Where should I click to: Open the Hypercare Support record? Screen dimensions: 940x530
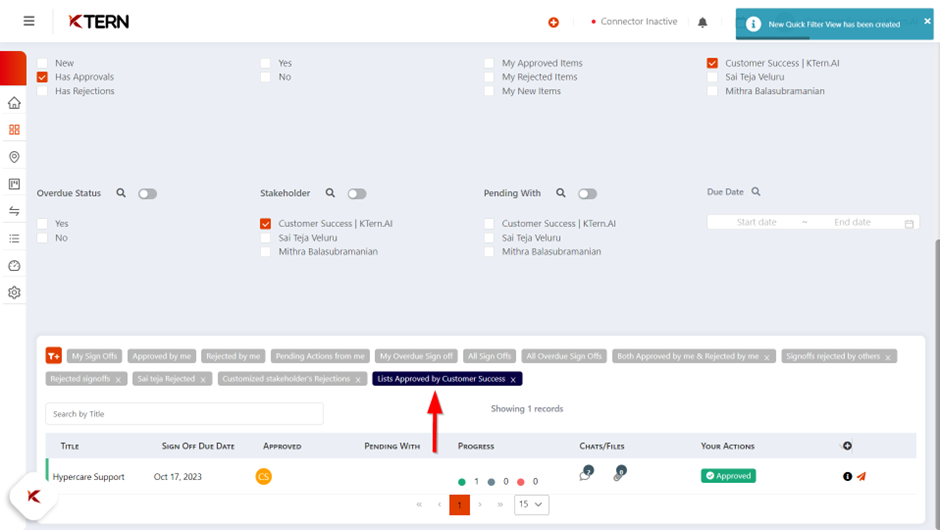click(x=89, y=477)
